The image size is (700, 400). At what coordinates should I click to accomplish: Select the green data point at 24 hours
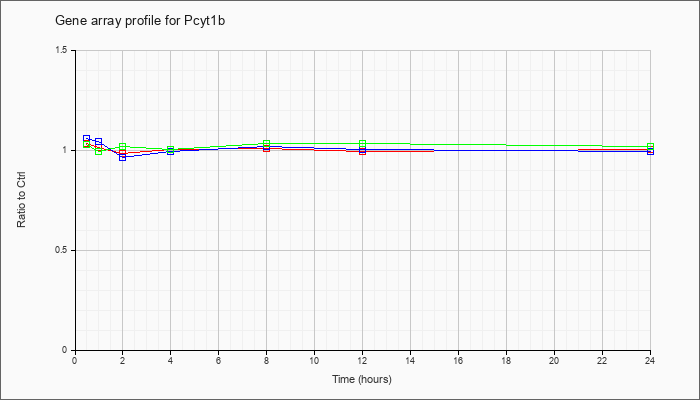650,146
